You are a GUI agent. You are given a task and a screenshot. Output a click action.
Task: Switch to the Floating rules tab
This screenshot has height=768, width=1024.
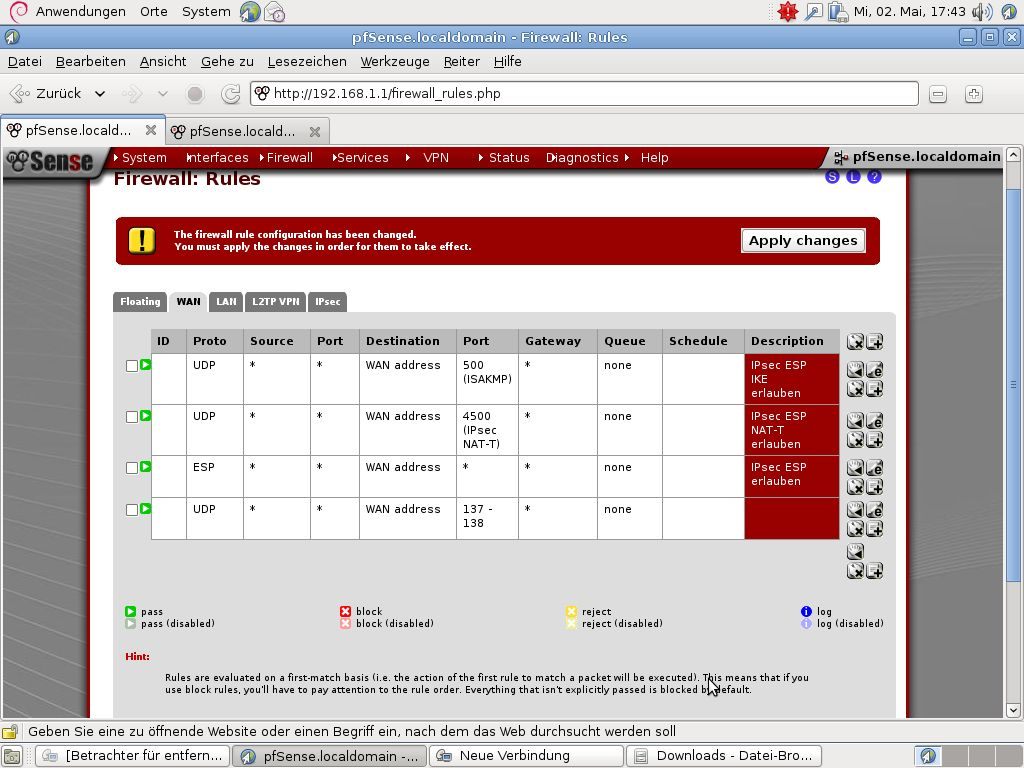(x=140, y=302)
